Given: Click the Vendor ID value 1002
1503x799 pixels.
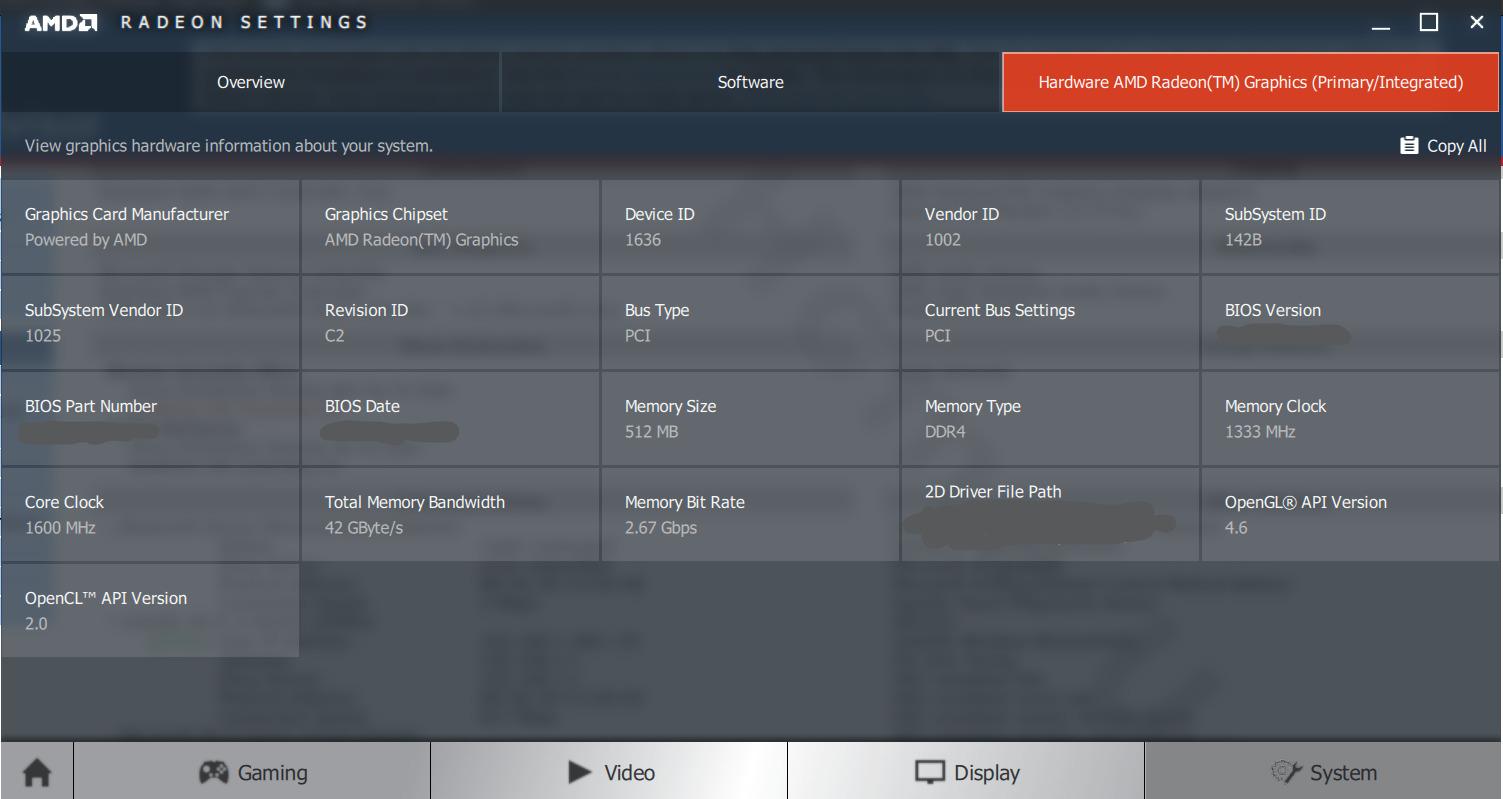Looking at the screenshot, I should point(943,240).
